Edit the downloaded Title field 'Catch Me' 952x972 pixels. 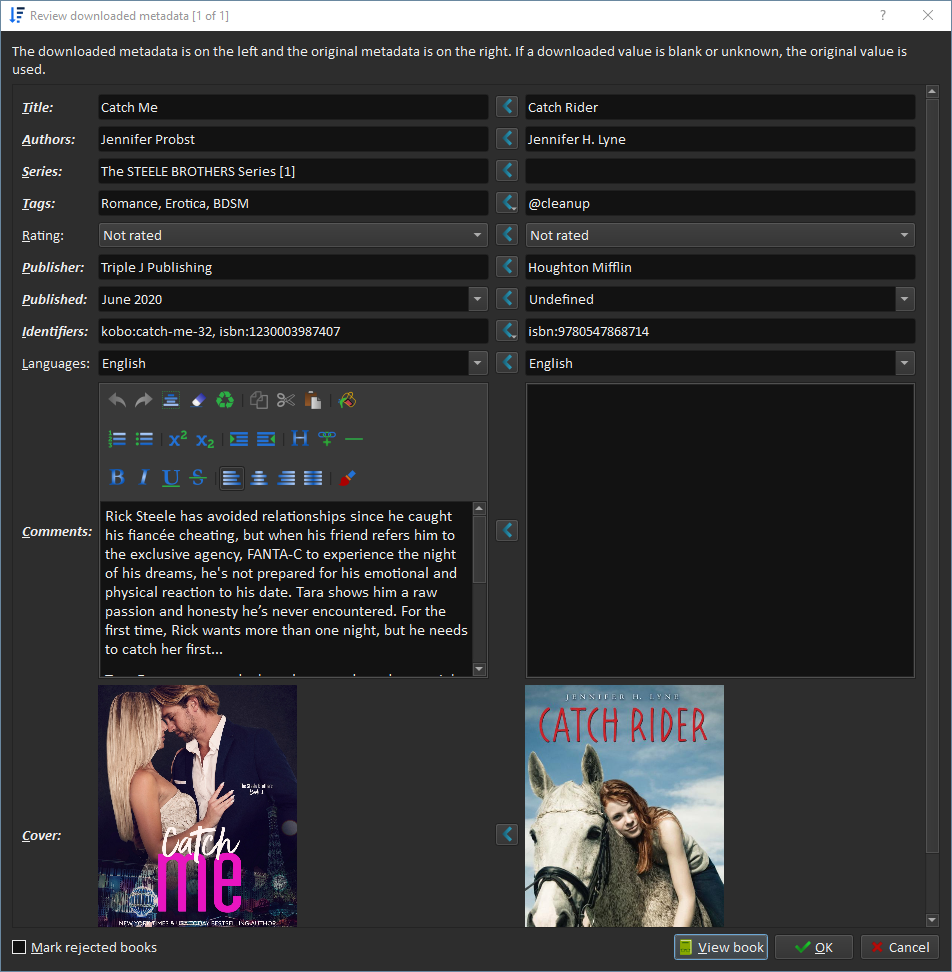(293, 107)
